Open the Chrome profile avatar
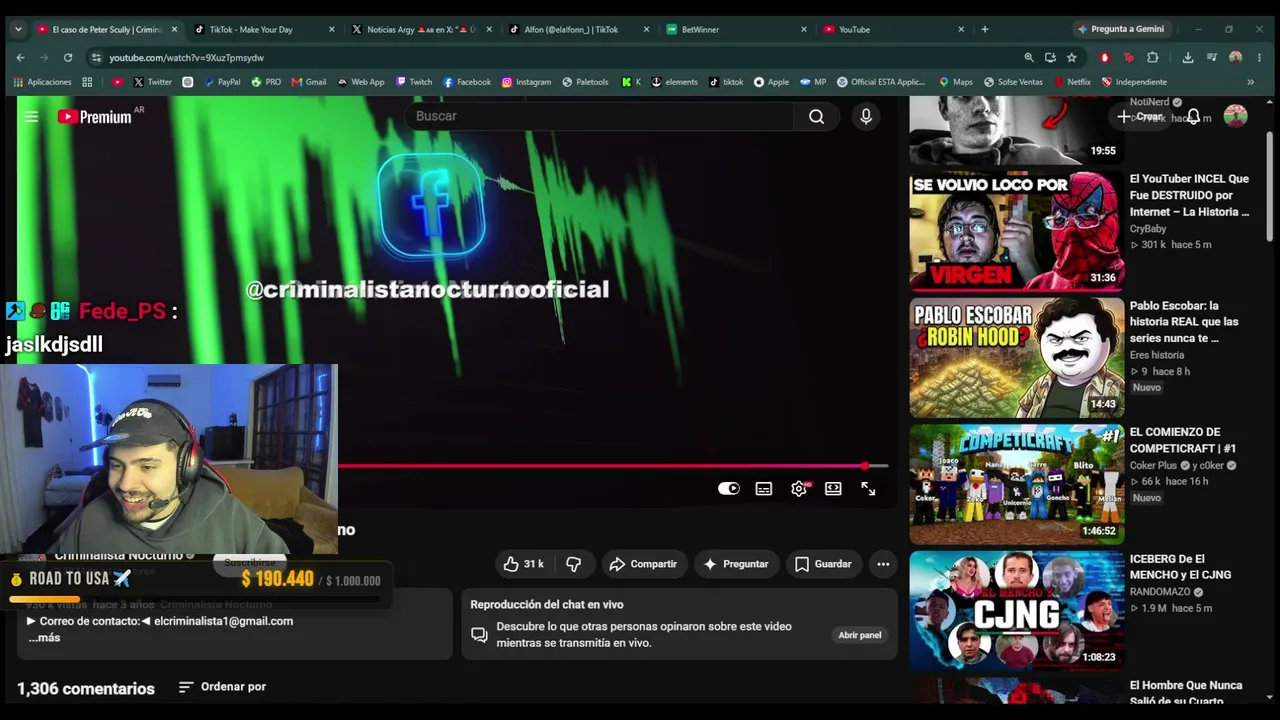 [1236, 58]
